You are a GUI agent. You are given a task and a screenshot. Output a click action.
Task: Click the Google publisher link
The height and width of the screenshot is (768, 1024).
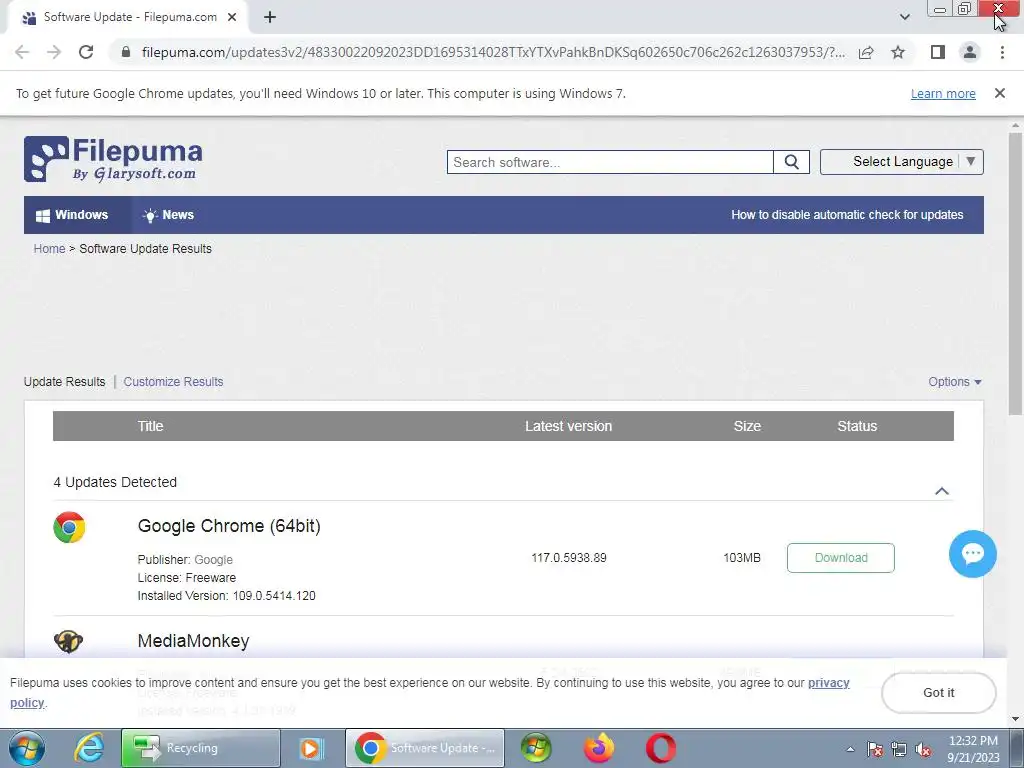click(213, 560)
